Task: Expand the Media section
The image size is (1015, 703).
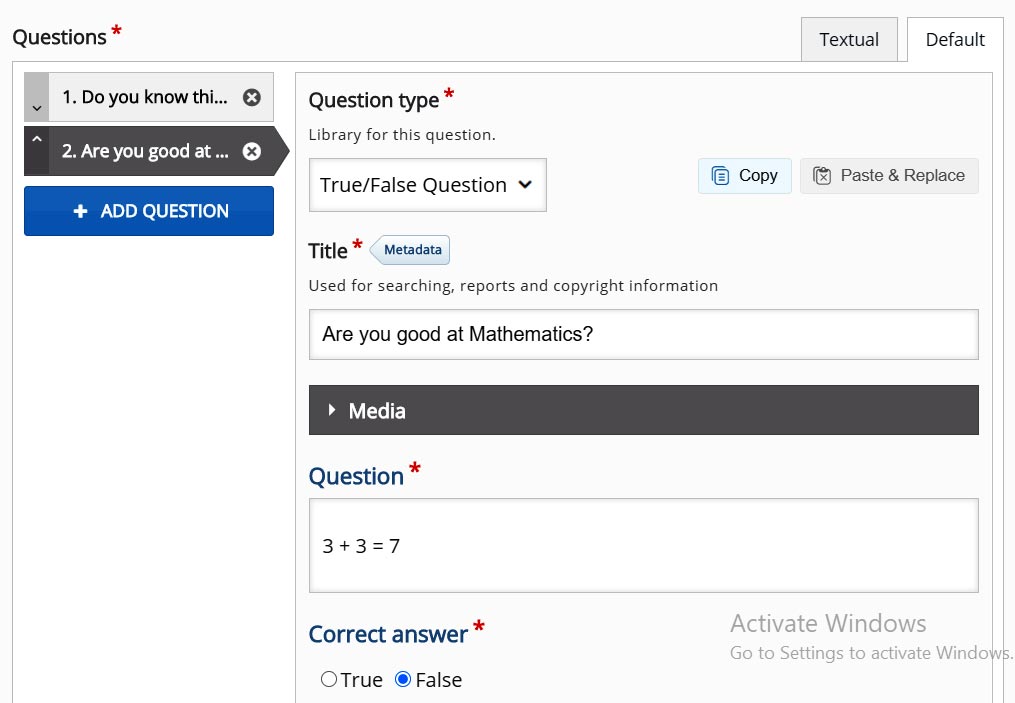Action: point(643,411)
